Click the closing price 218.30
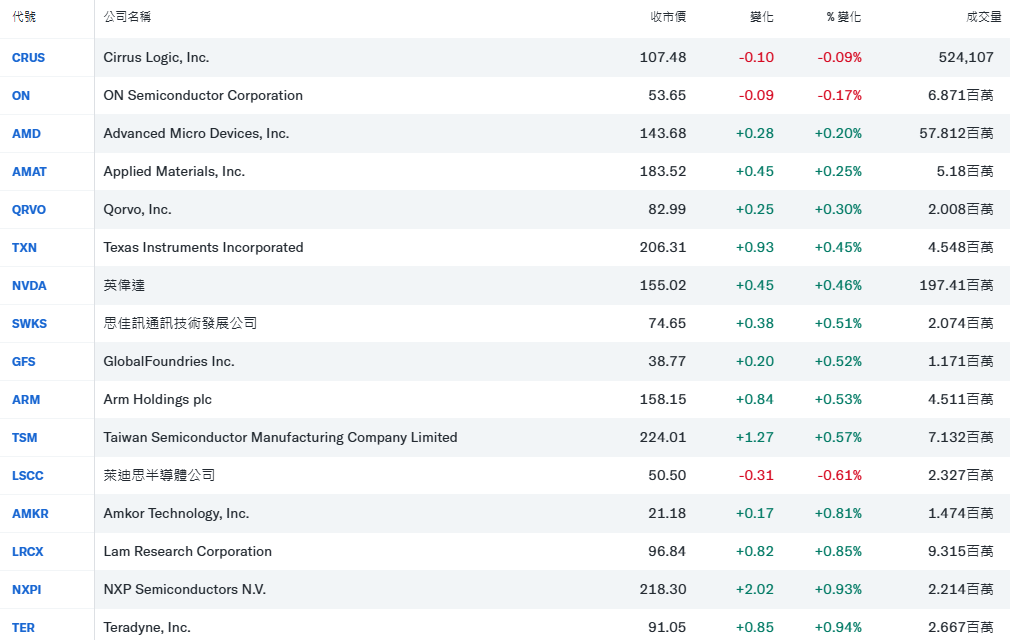 [663, 589]
